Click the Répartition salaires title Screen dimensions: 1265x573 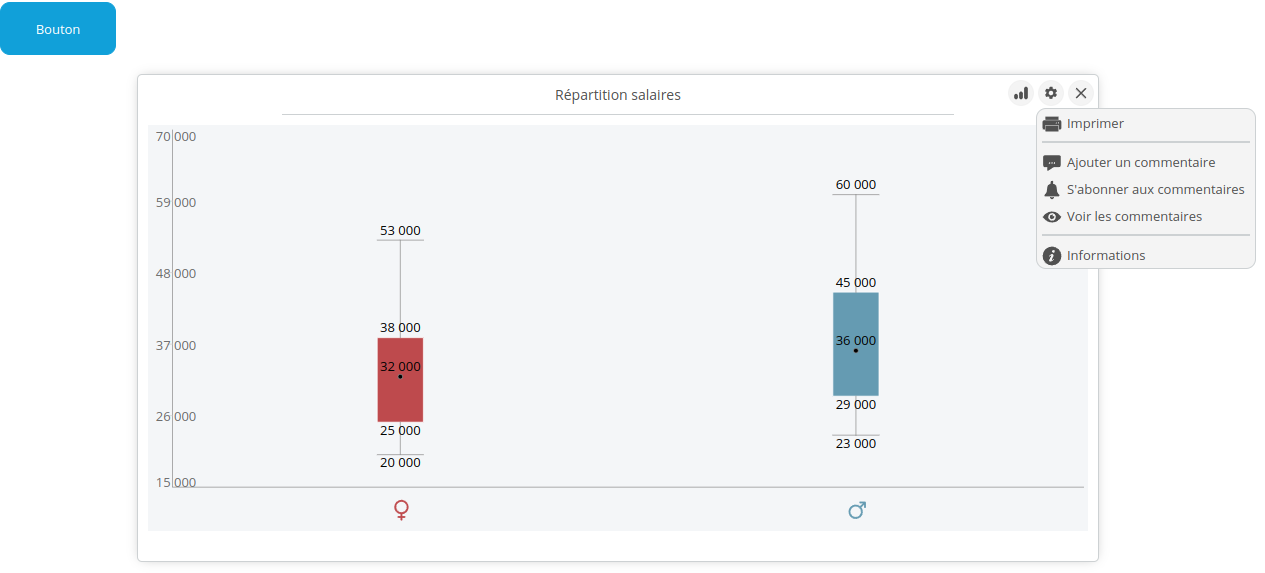tap(618, 95)
